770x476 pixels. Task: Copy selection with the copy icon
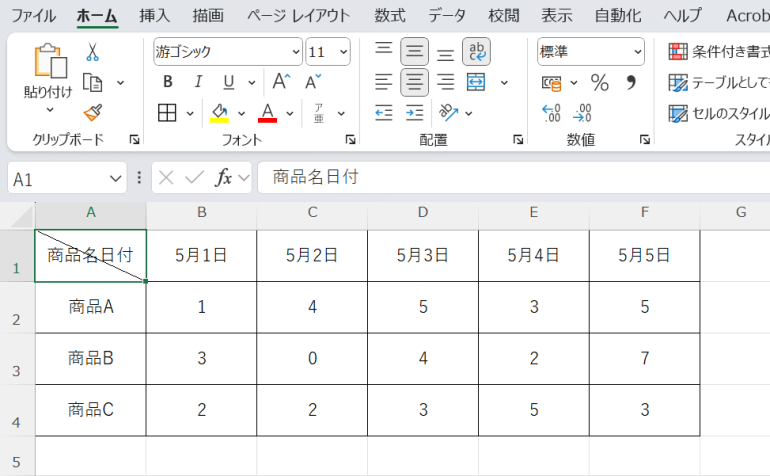(x=92, y=83)
